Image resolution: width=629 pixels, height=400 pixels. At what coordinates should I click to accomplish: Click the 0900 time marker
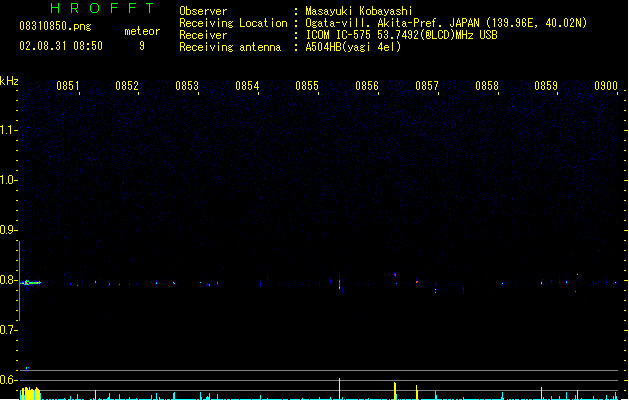[x=606, y=86]
